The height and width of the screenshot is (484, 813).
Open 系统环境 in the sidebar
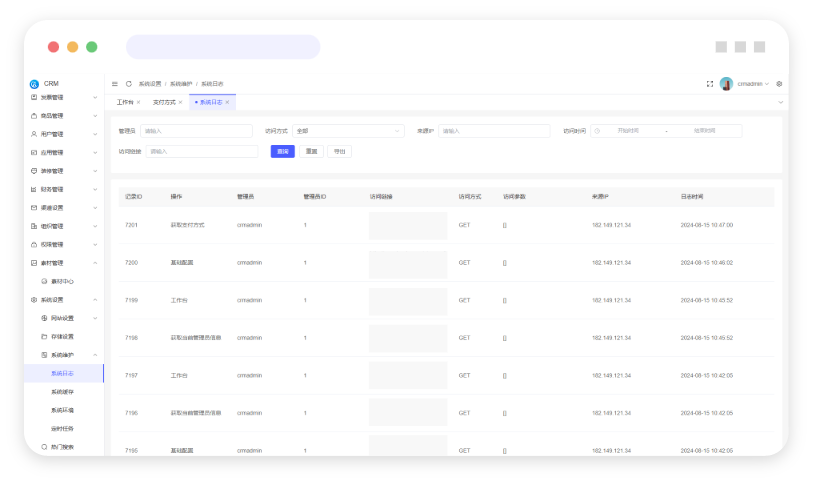[62, 410]
